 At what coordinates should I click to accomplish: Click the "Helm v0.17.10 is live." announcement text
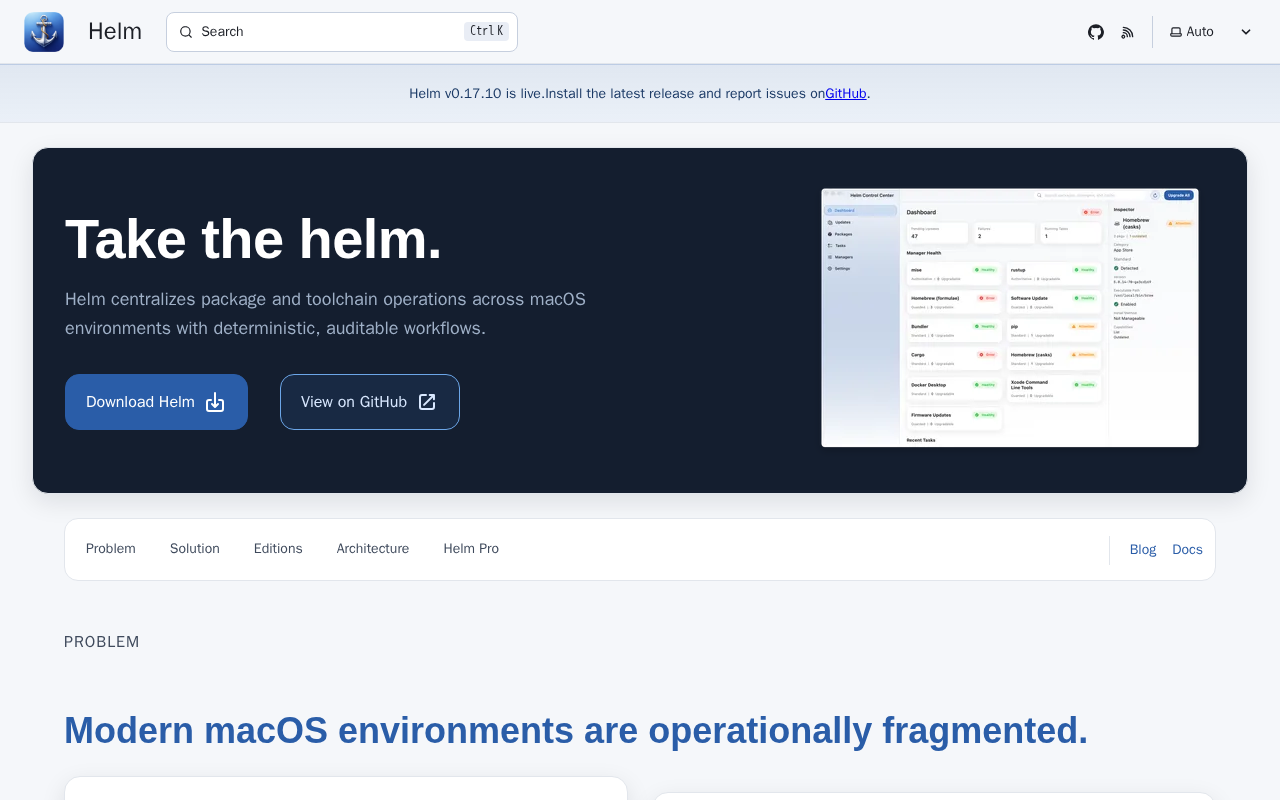[x=477, y=93]
